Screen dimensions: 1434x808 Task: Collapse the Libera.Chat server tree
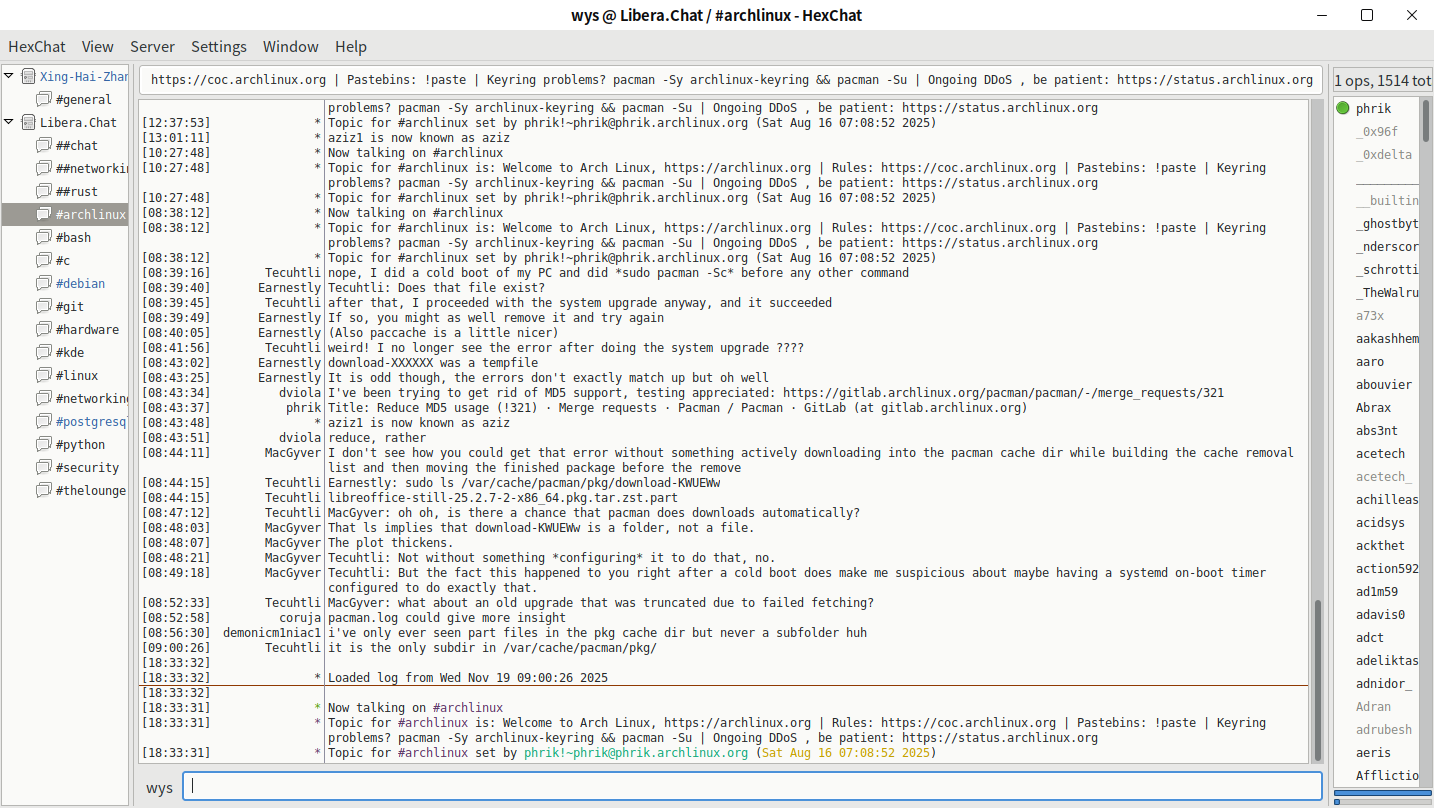pyautogui.click(x=9, y=123)
